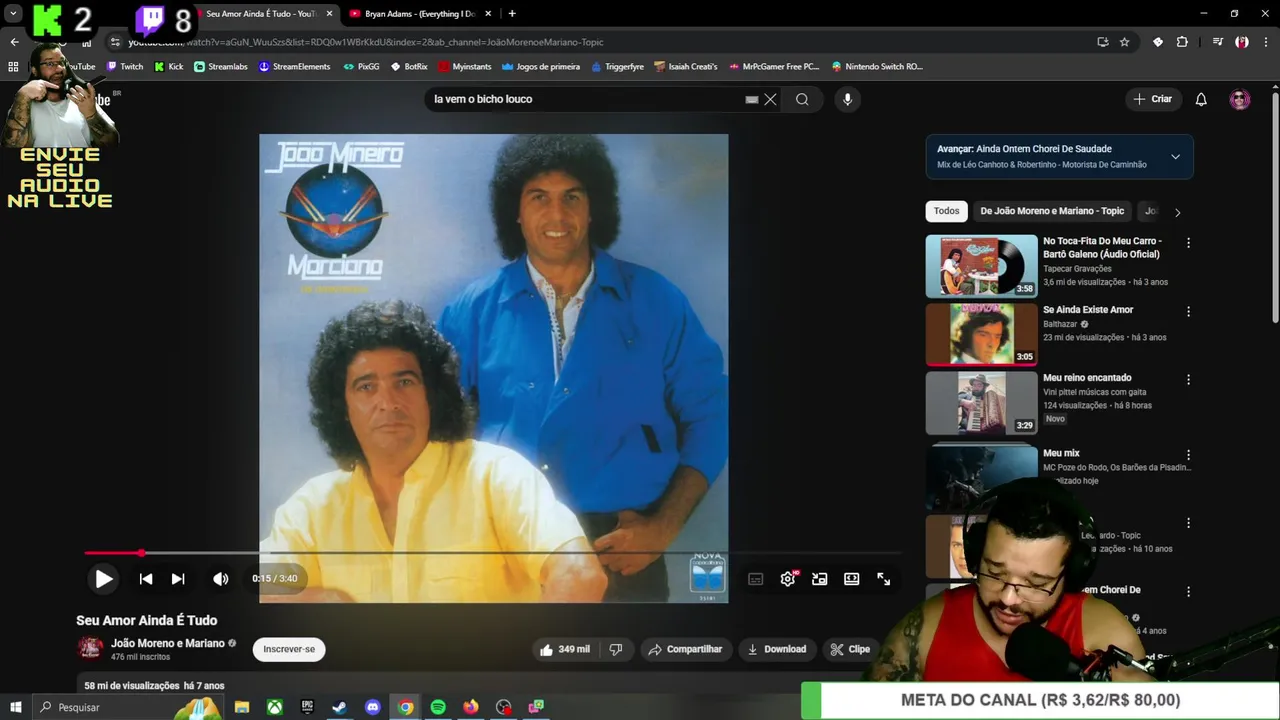
Task: Skip to the previous video
Action: 146,578
